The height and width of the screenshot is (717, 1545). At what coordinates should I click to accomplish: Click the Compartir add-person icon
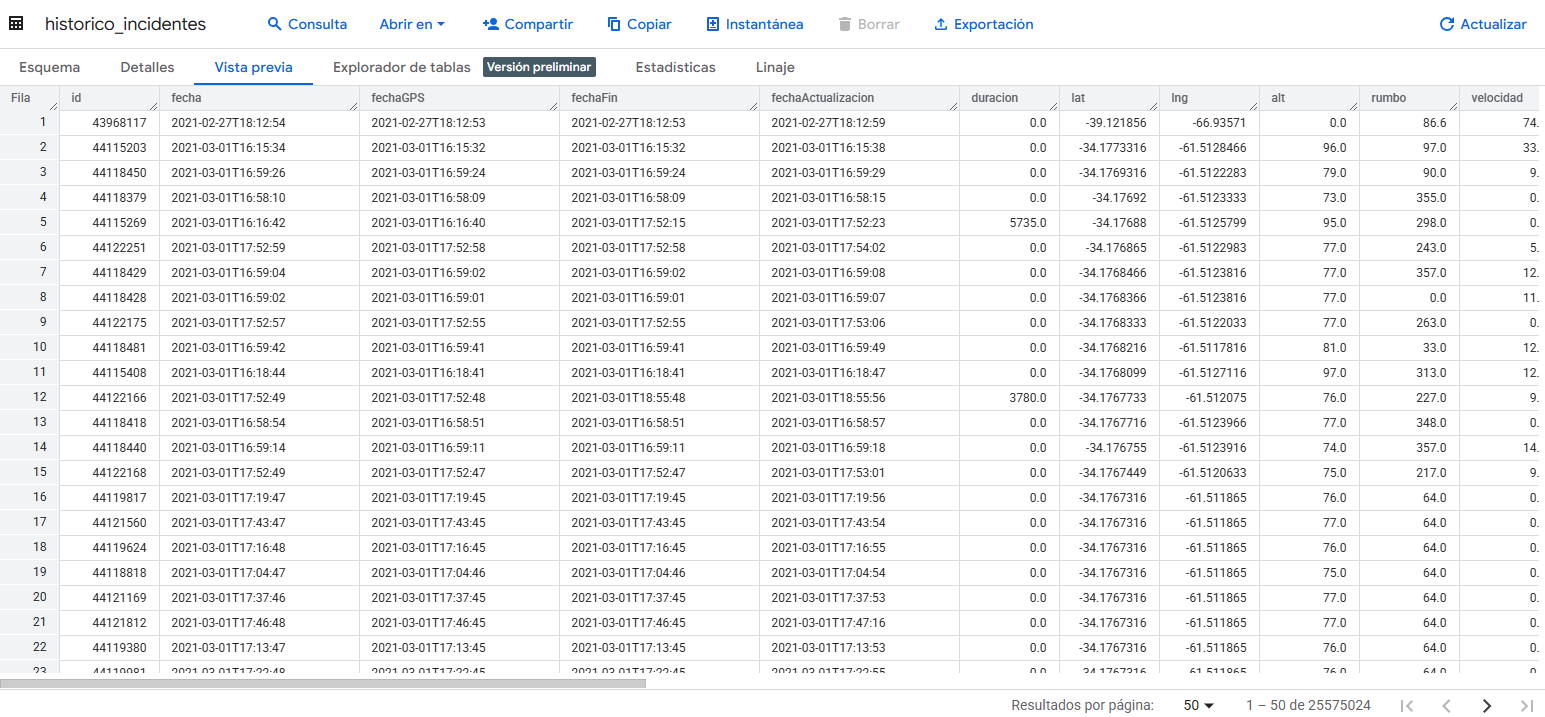(490, 24)
